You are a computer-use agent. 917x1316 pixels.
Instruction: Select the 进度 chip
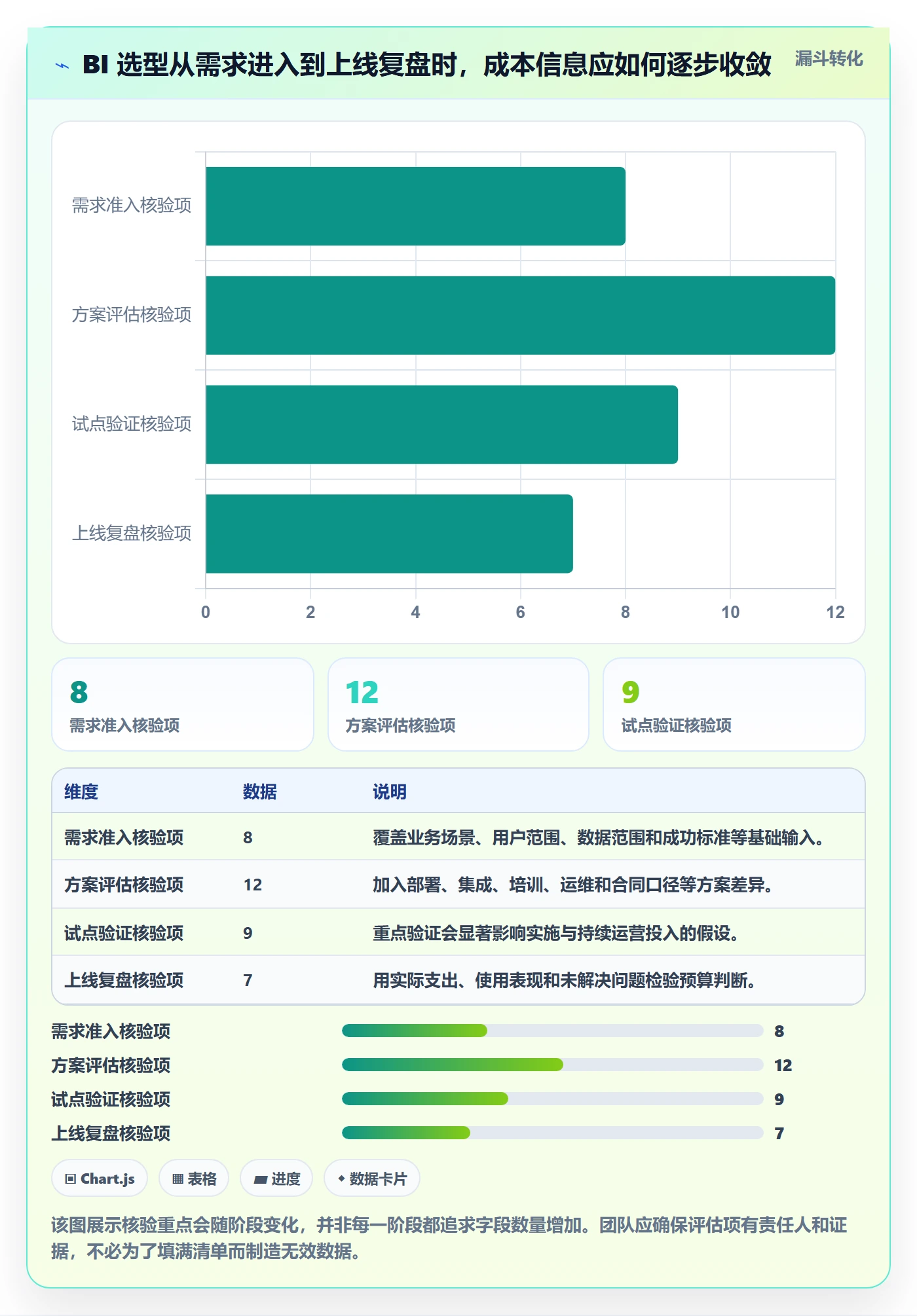pos(276,1179)
